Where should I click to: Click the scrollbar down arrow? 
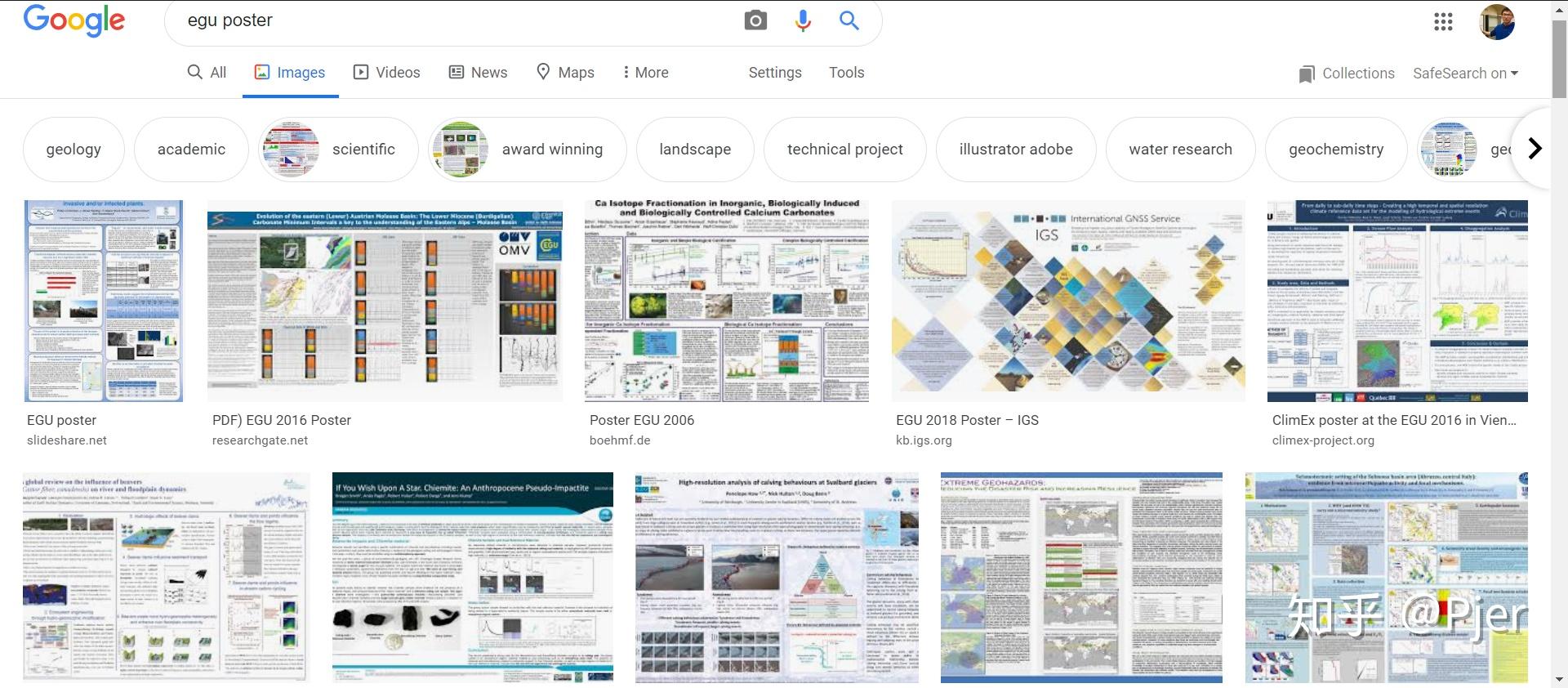coord(1559,680)
